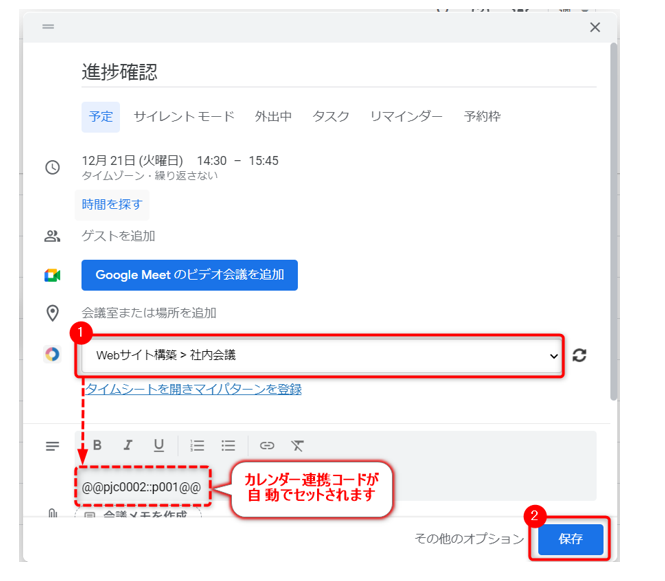Click the dialog vertical scrollbar

(x=614, y=221)
